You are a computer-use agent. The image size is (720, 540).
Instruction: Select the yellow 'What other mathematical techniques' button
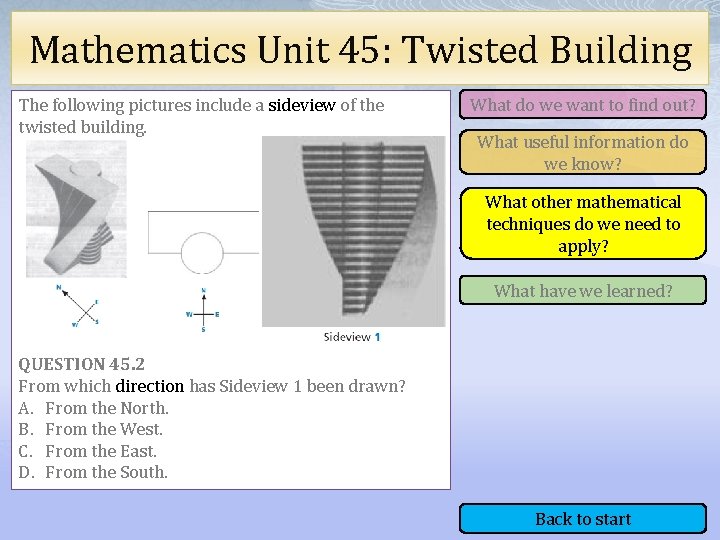click(583, 224)
